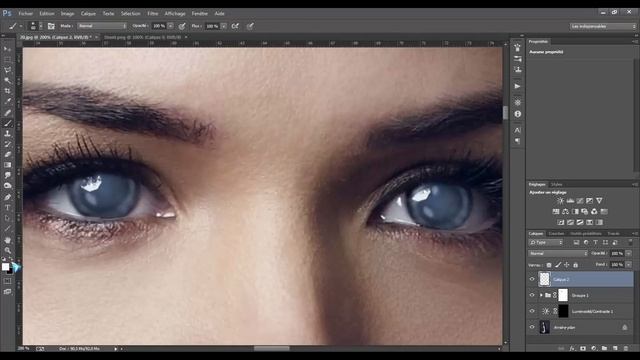
Task: Open the layer blend mode dropdown
Action: (x=558, y=253)
